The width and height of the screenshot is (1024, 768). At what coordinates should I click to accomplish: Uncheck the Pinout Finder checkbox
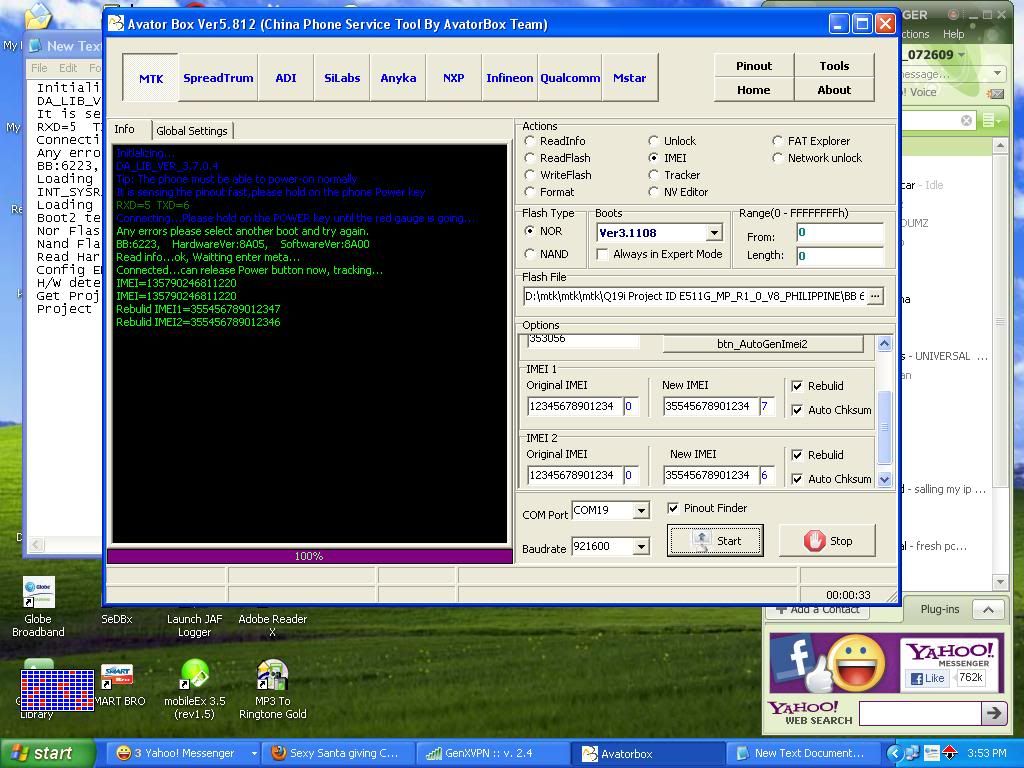point(673,508)
